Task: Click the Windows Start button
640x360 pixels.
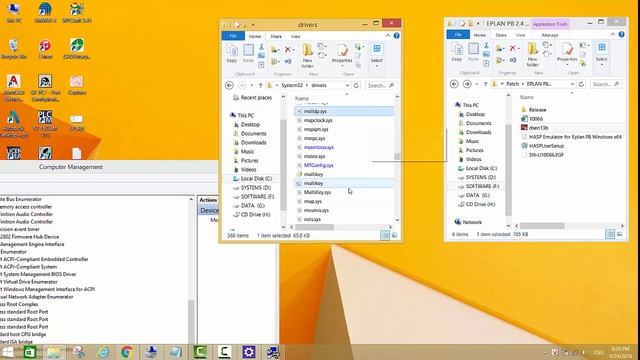Action: point(7,352)
